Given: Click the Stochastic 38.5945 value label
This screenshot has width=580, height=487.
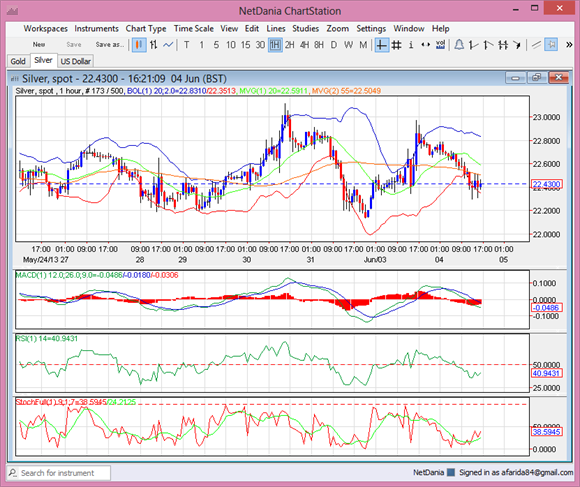Looking at the screenshot, I should coord(546,432).
